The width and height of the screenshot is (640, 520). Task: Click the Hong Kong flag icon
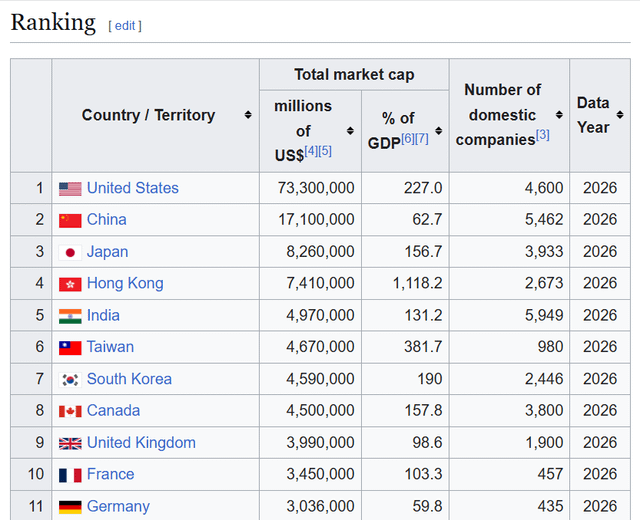[x=70, y=284]
